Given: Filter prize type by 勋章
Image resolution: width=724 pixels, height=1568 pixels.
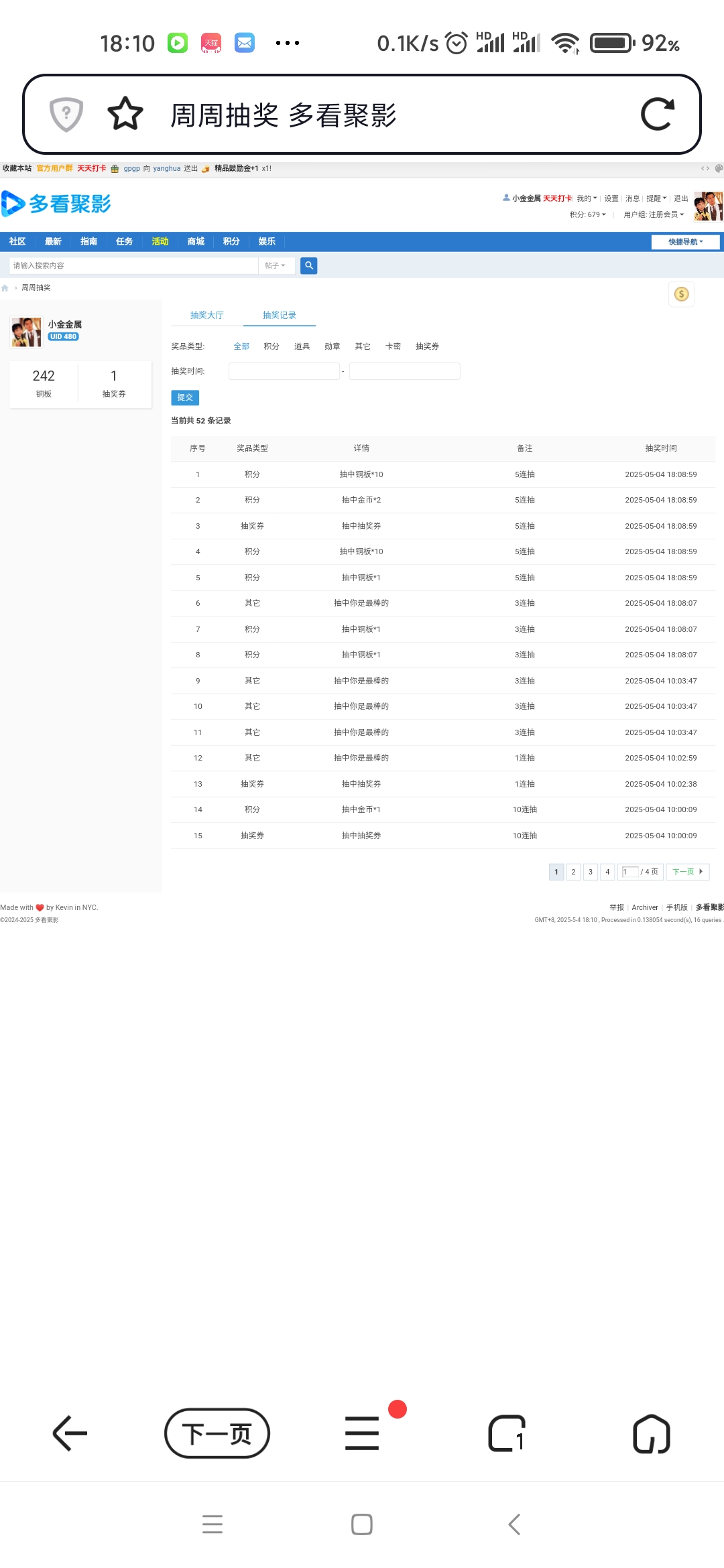Looking at the screenshot, I should coord(333,346).
